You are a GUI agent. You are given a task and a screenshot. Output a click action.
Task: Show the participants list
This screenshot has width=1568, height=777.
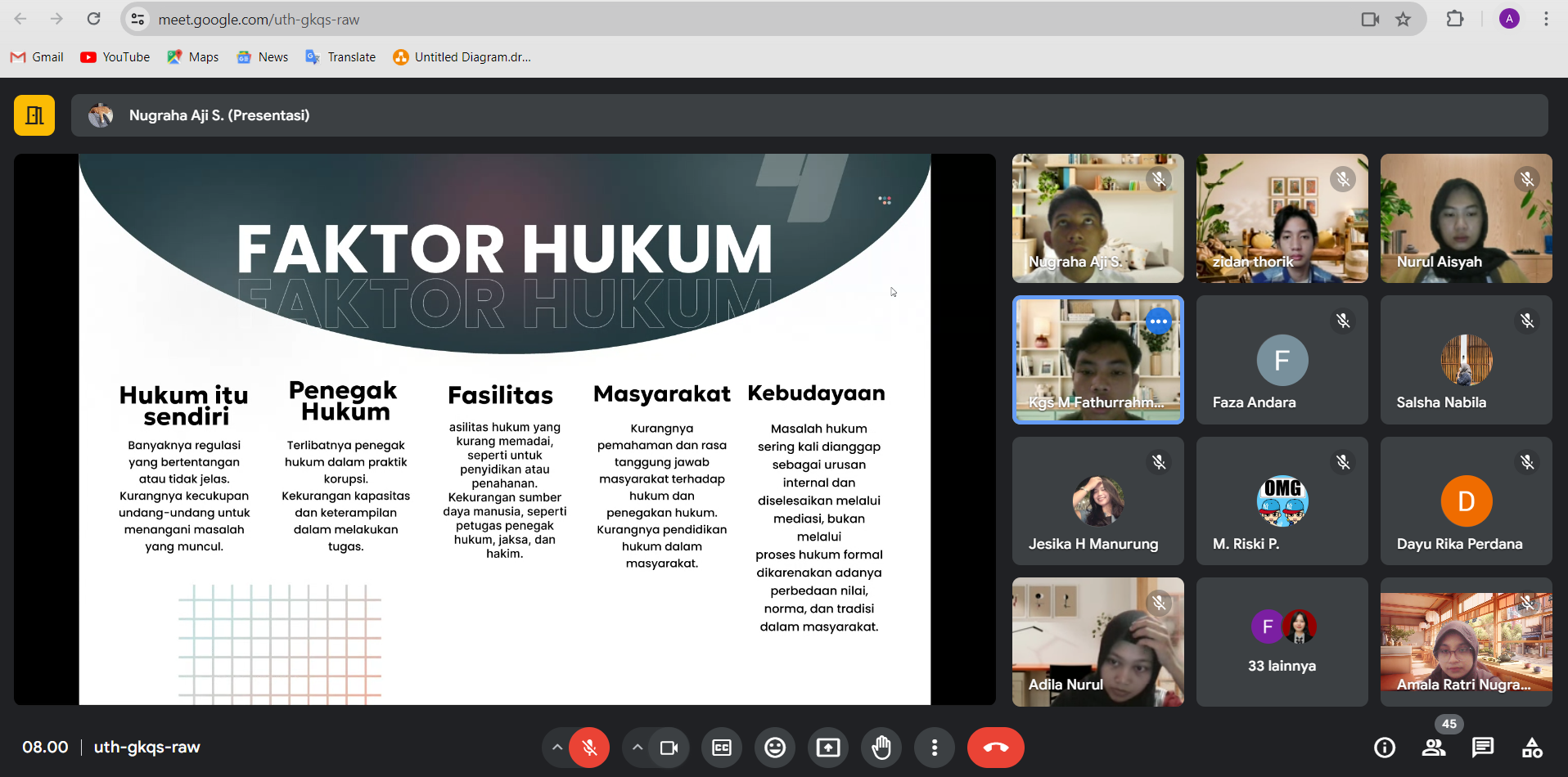1434,748
